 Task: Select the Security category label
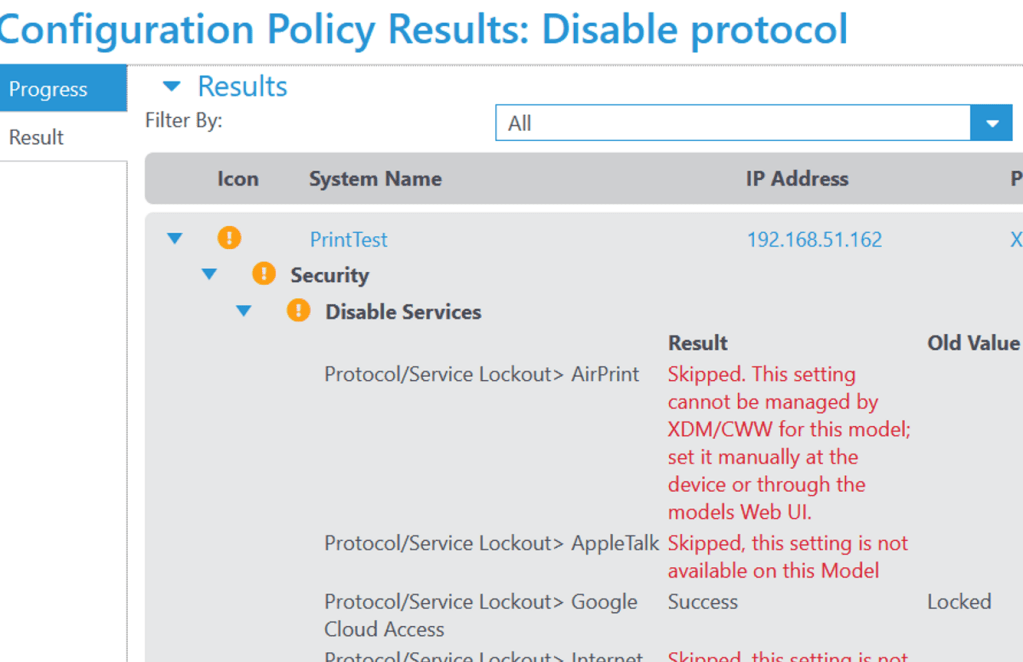tap(329, 275)
